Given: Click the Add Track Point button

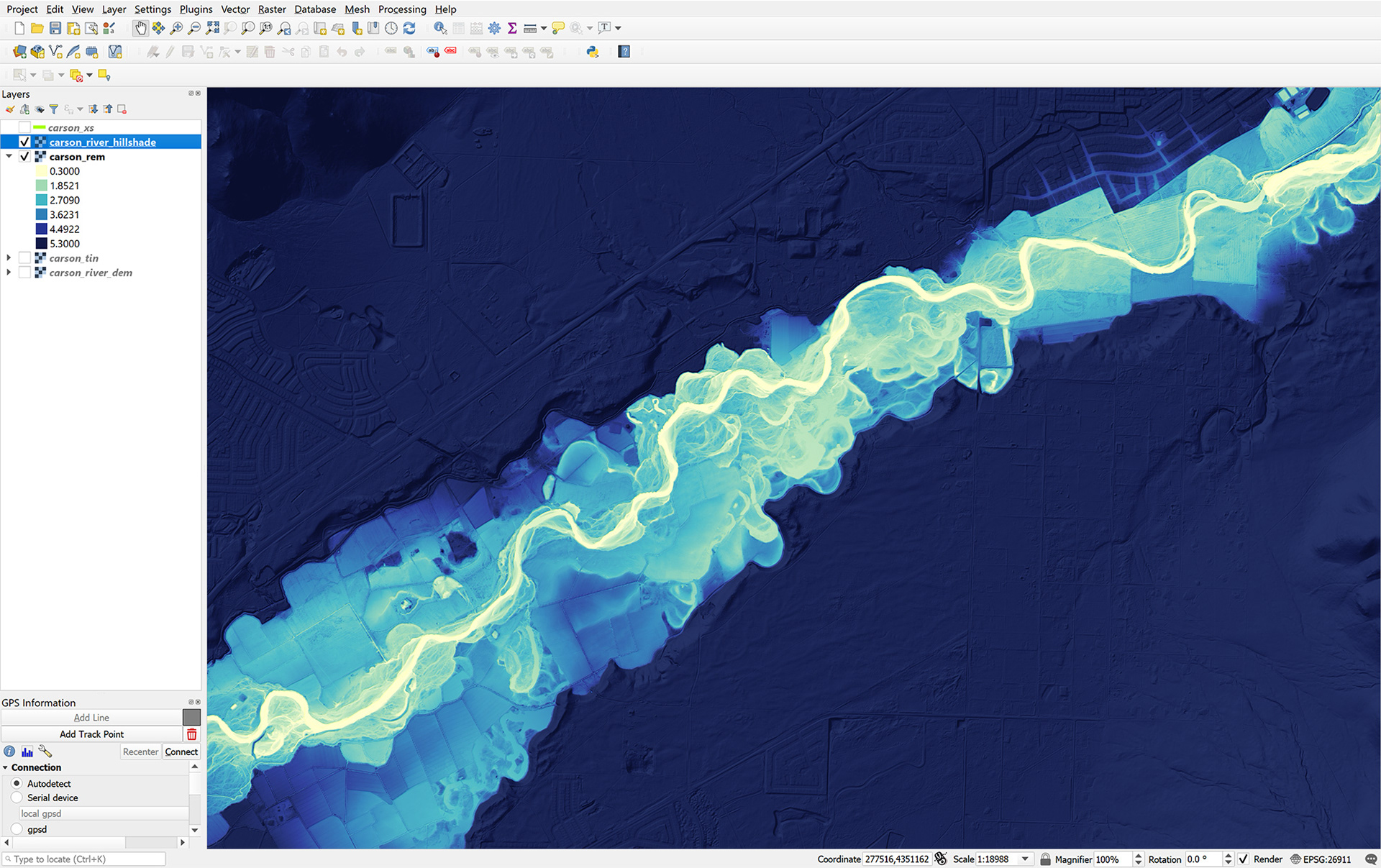Looking at the screenshot, I should 91,734.
